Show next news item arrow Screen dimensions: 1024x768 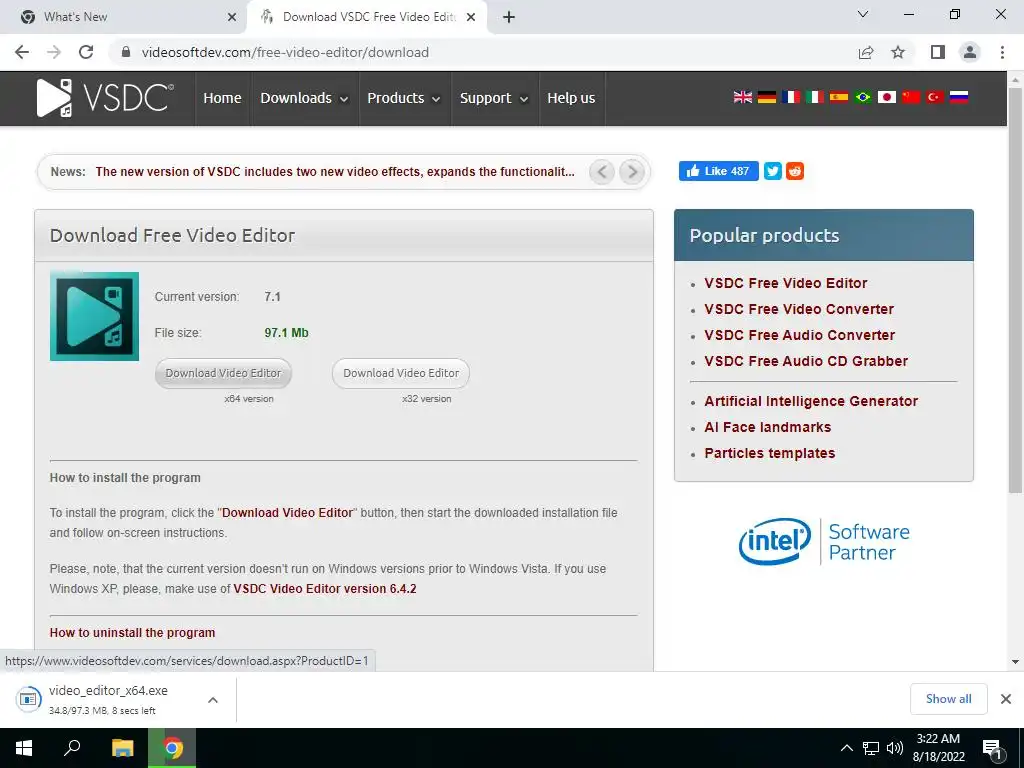(x=632, y=172)
